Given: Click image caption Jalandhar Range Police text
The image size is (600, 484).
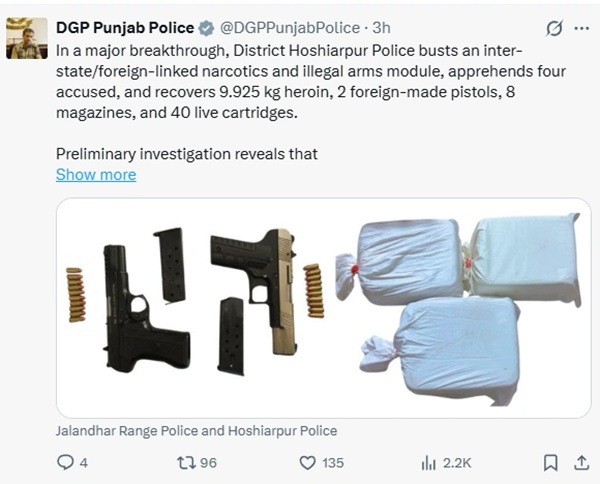Looking at the screenshot, I should 196,431.
